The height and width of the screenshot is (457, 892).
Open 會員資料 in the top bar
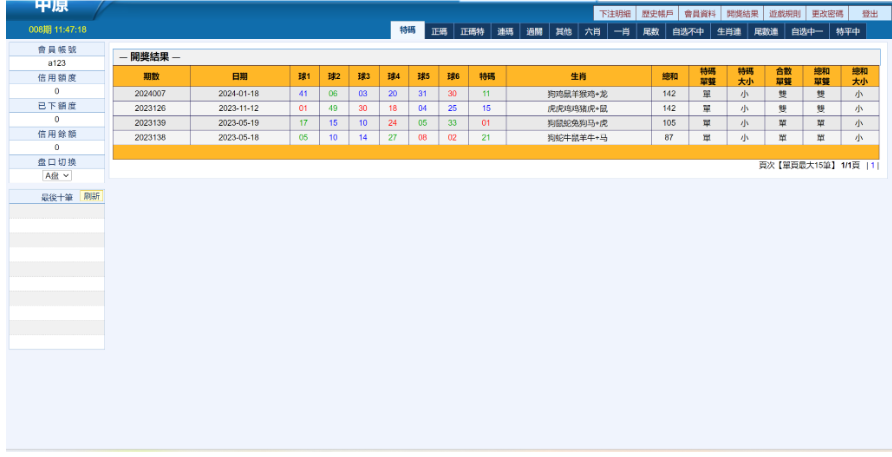point(700,14)
